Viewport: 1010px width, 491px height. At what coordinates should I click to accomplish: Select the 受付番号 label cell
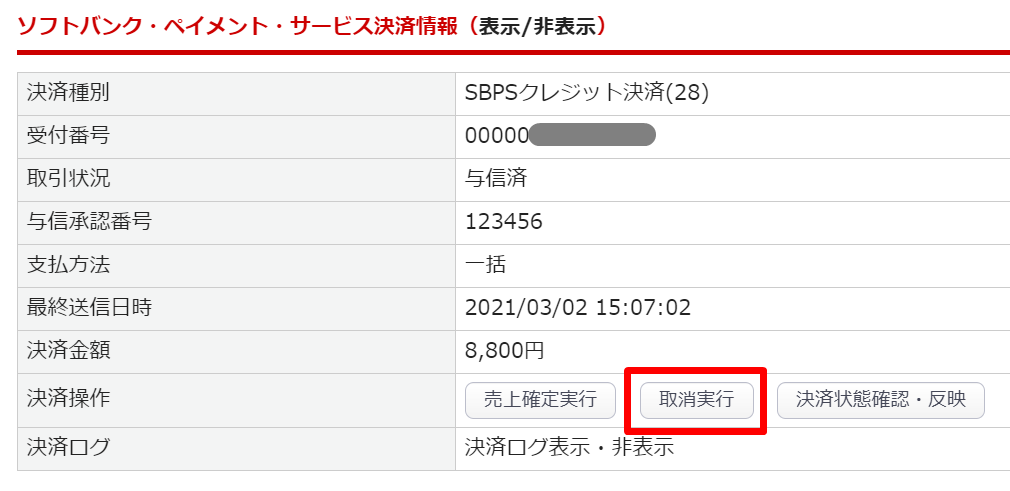coord(69,136)
